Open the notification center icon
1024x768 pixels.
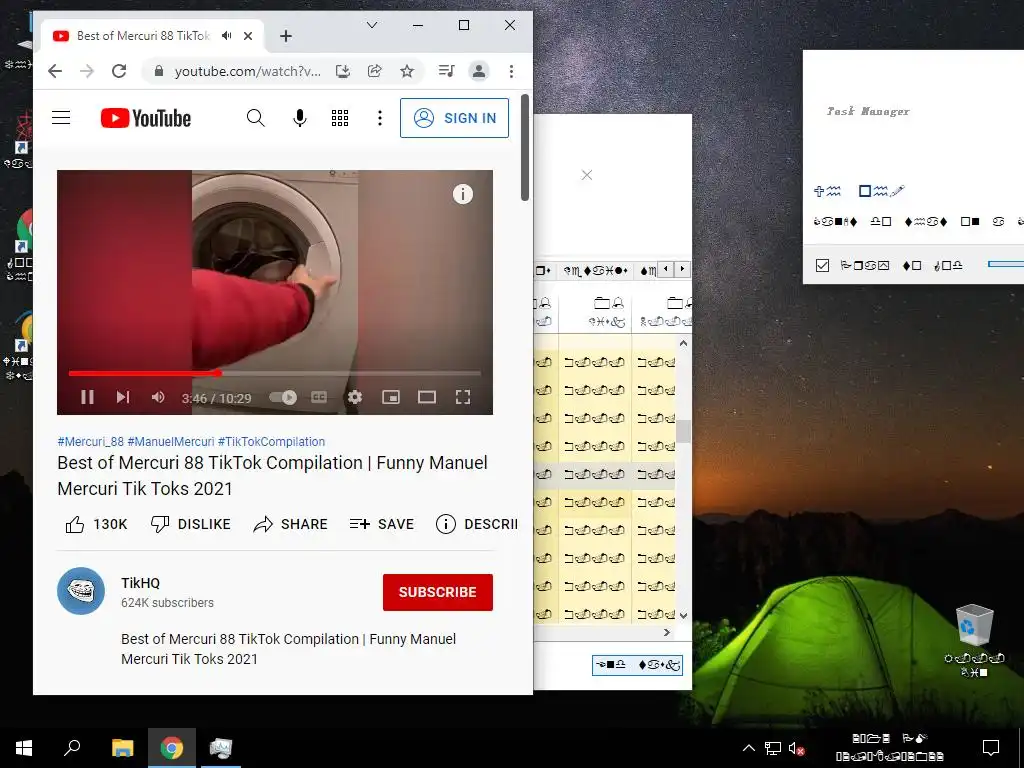tap(991, 748)
